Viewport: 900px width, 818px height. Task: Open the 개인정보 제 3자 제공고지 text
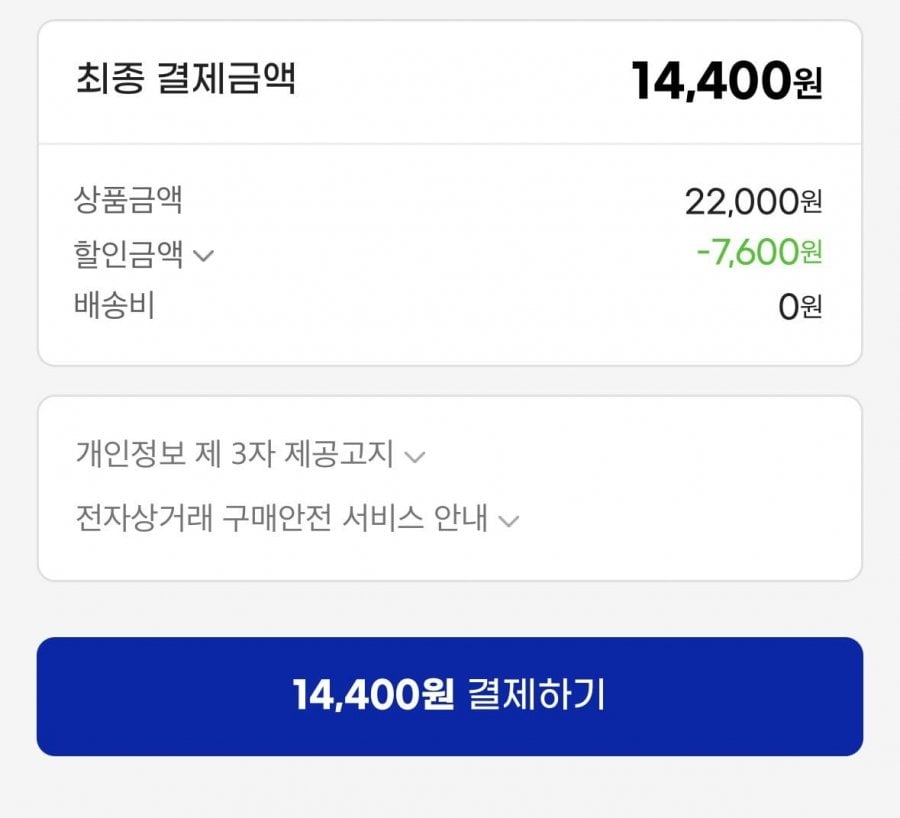click(x=234, y=453)
